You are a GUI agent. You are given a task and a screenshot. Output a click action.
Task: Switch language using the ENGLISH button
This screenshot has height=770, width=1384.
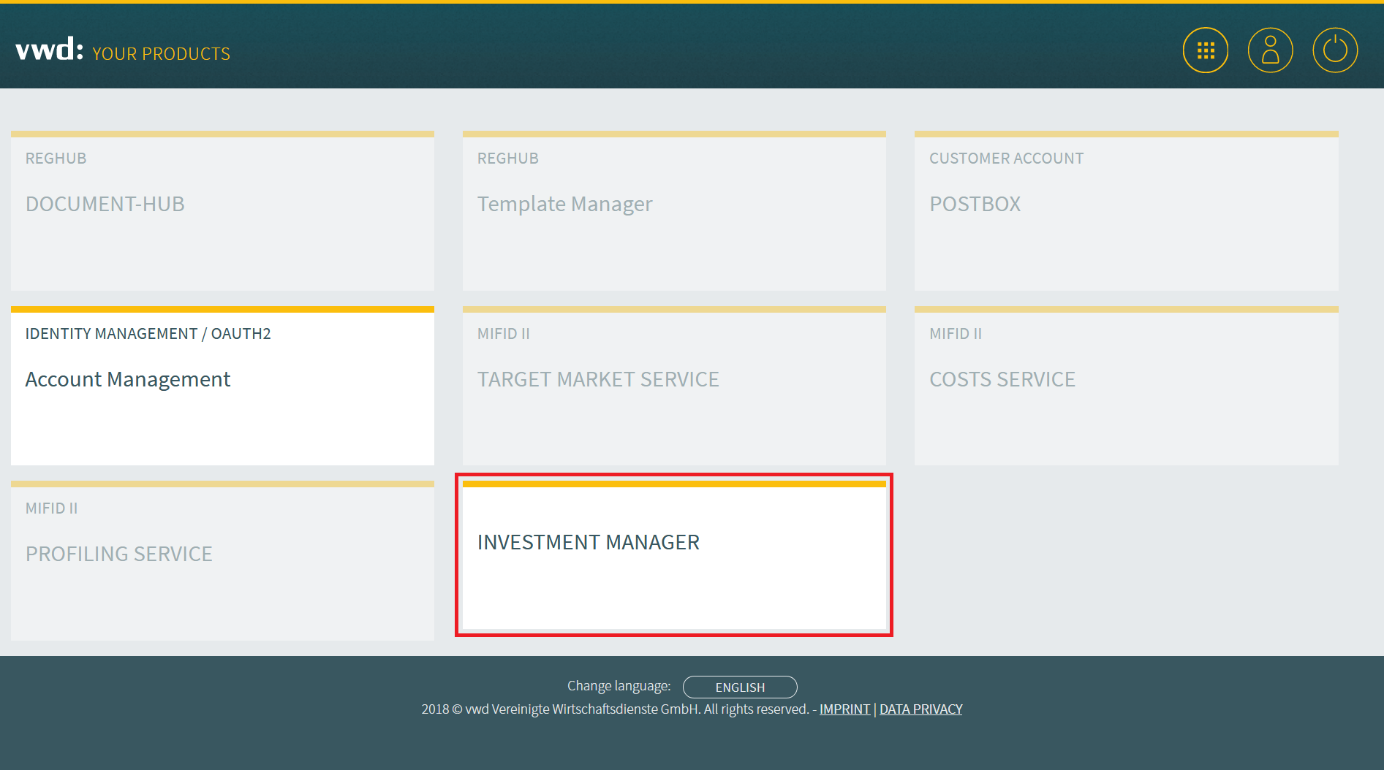click(740, 687)
